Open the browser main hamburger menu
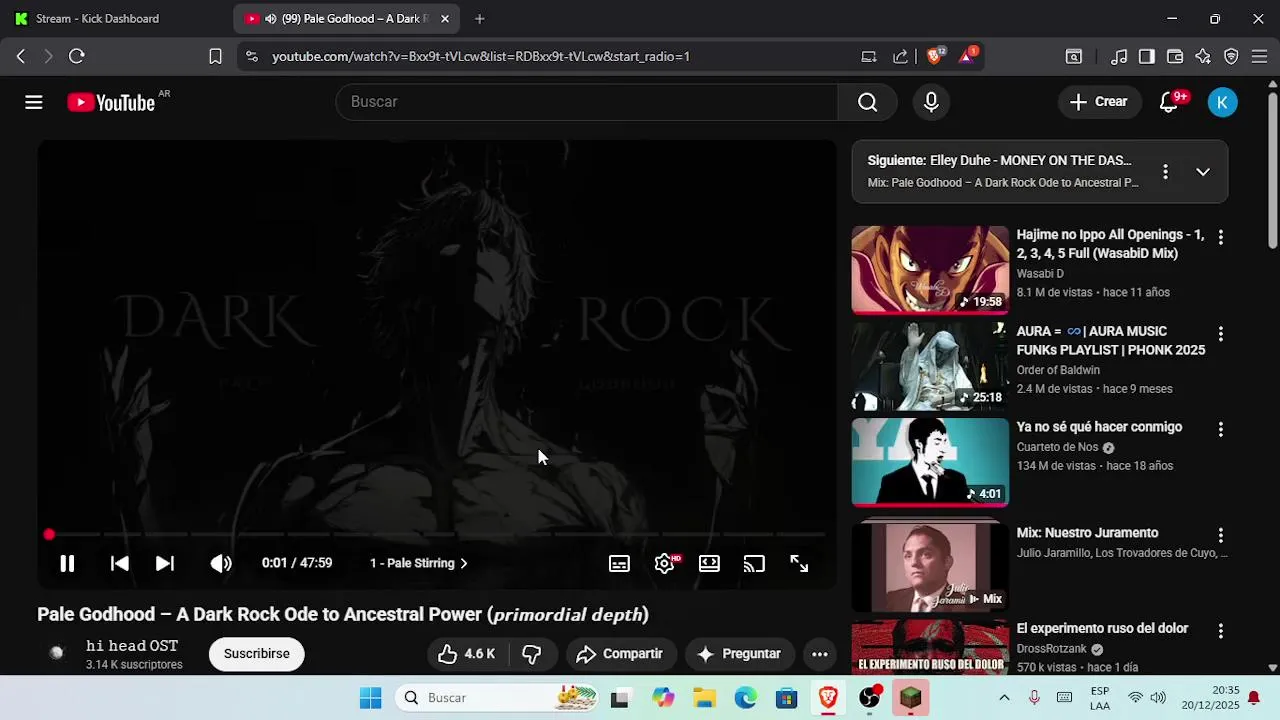 [1259, 57]
